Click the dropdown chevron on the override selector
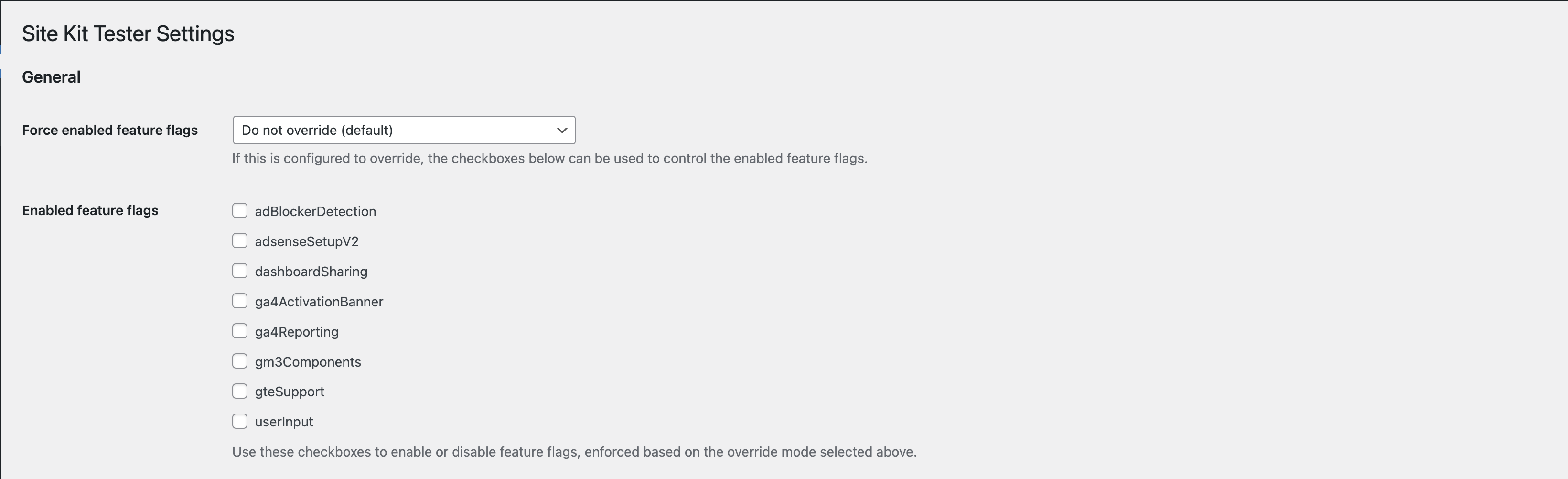 pyautogui.click(x=560, y=130)
